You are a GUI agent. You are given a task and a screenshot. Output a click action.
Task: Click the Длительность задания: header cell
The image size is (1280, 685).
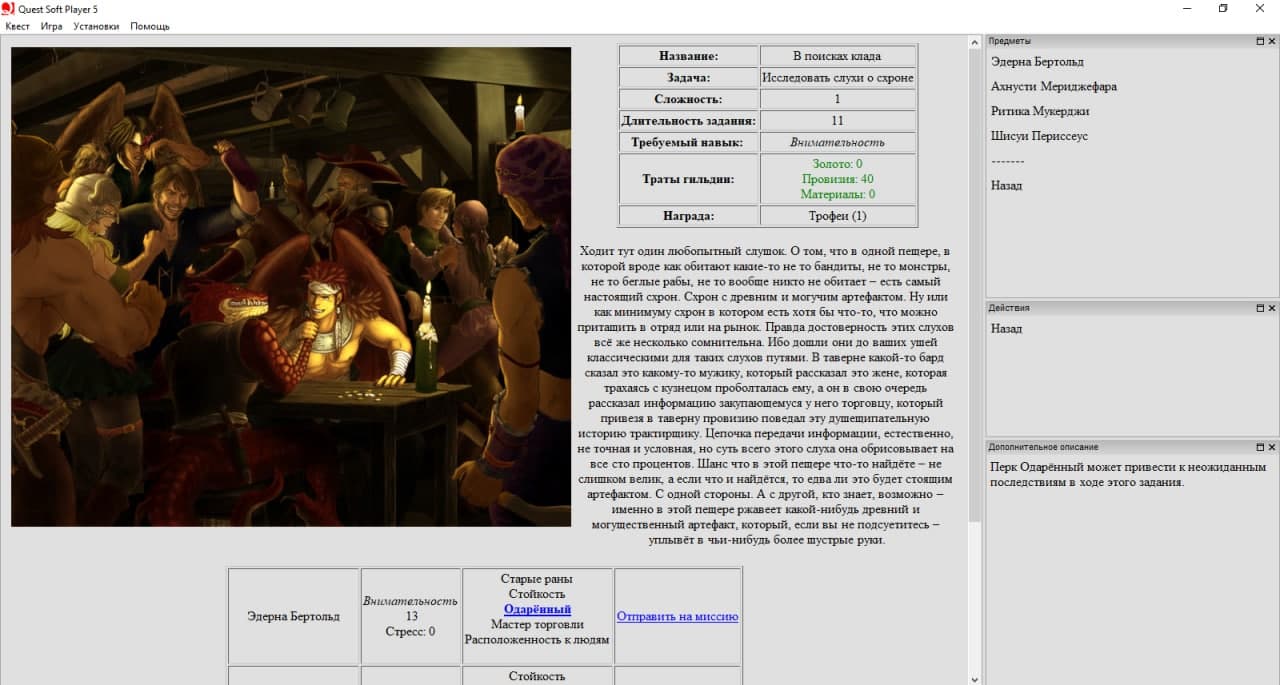tap(689, 121)
